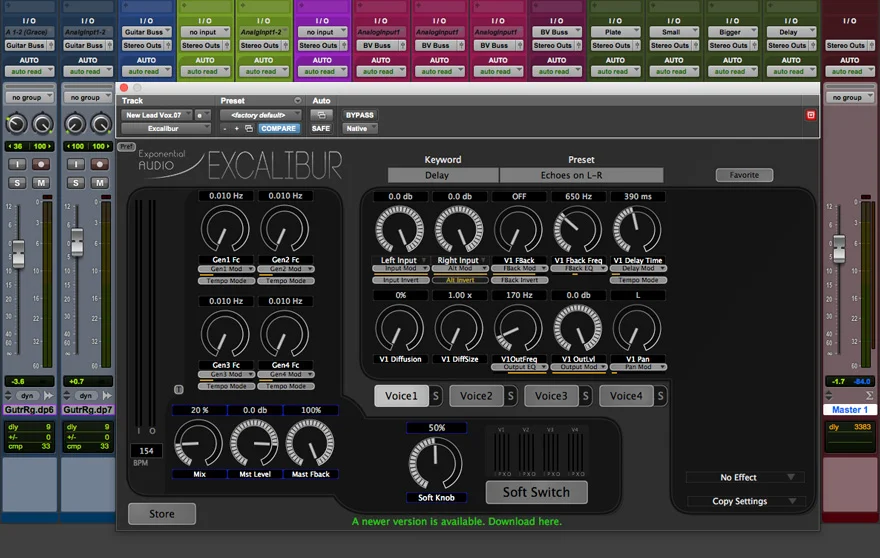Switch to the Voice2 tab
This screenshot has width=880, height=558.
pyautogui.click(x=476, y=396)
